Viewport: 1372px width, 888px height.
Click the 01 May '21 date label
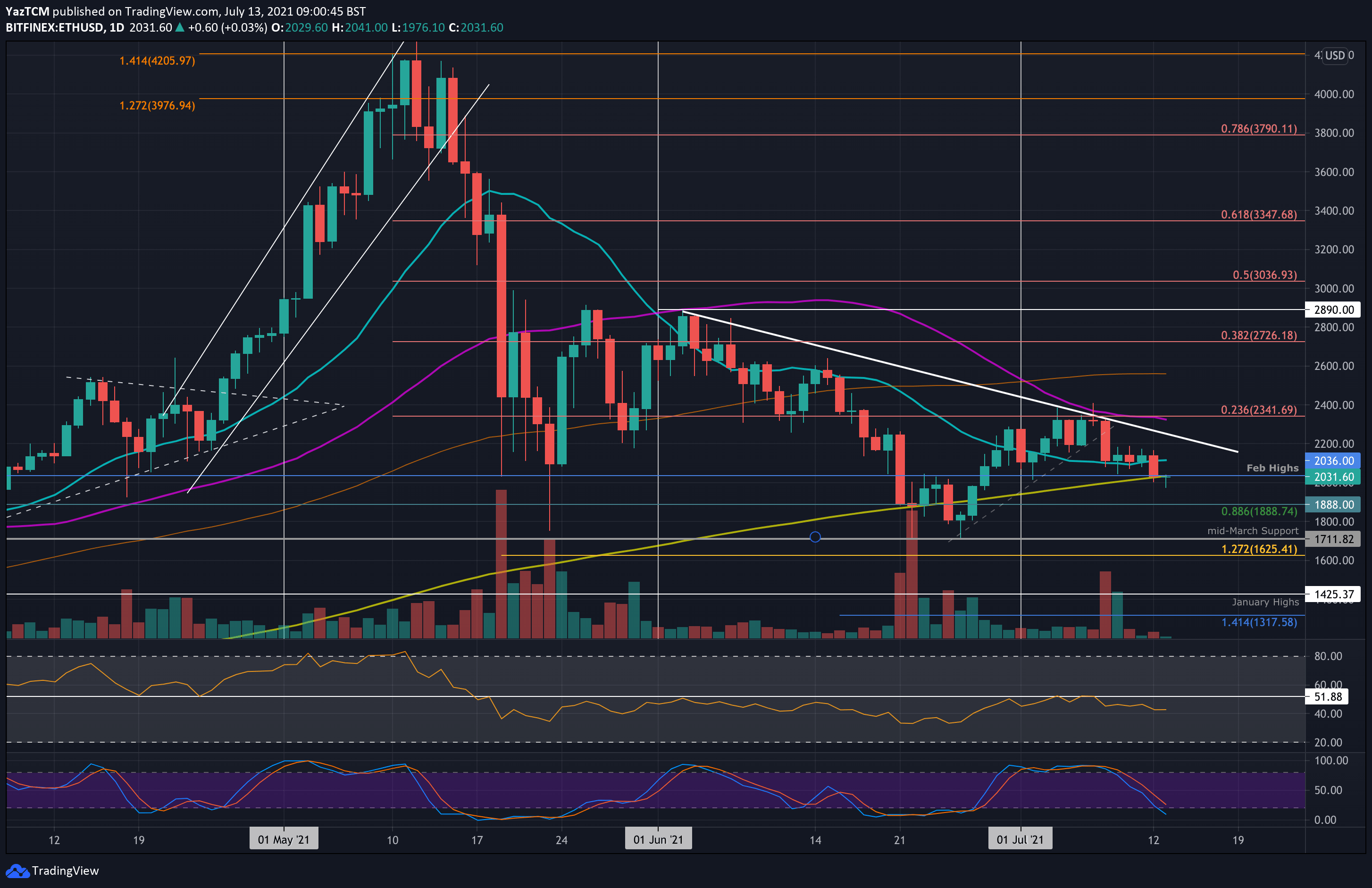coord(284,839)
